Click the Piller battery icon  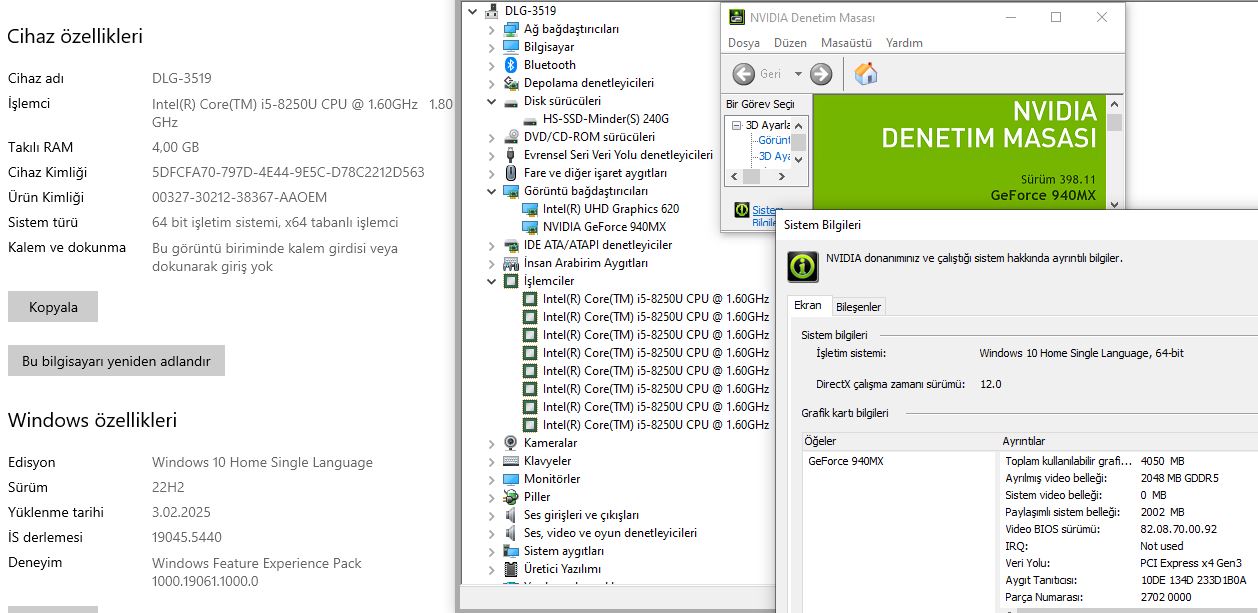511,497
